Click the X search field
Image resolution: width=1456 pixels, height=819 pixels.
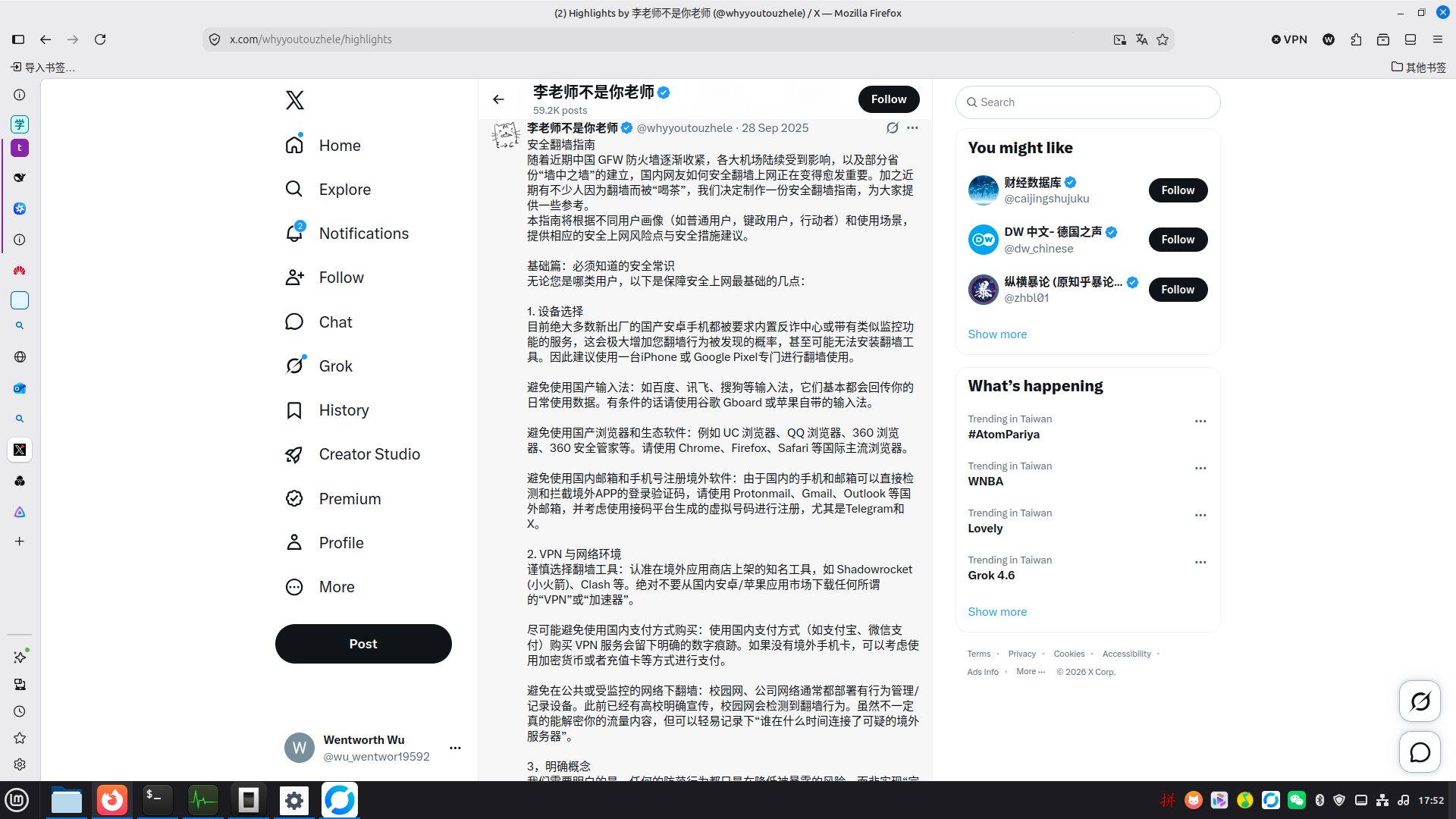tap(1087, 102)
